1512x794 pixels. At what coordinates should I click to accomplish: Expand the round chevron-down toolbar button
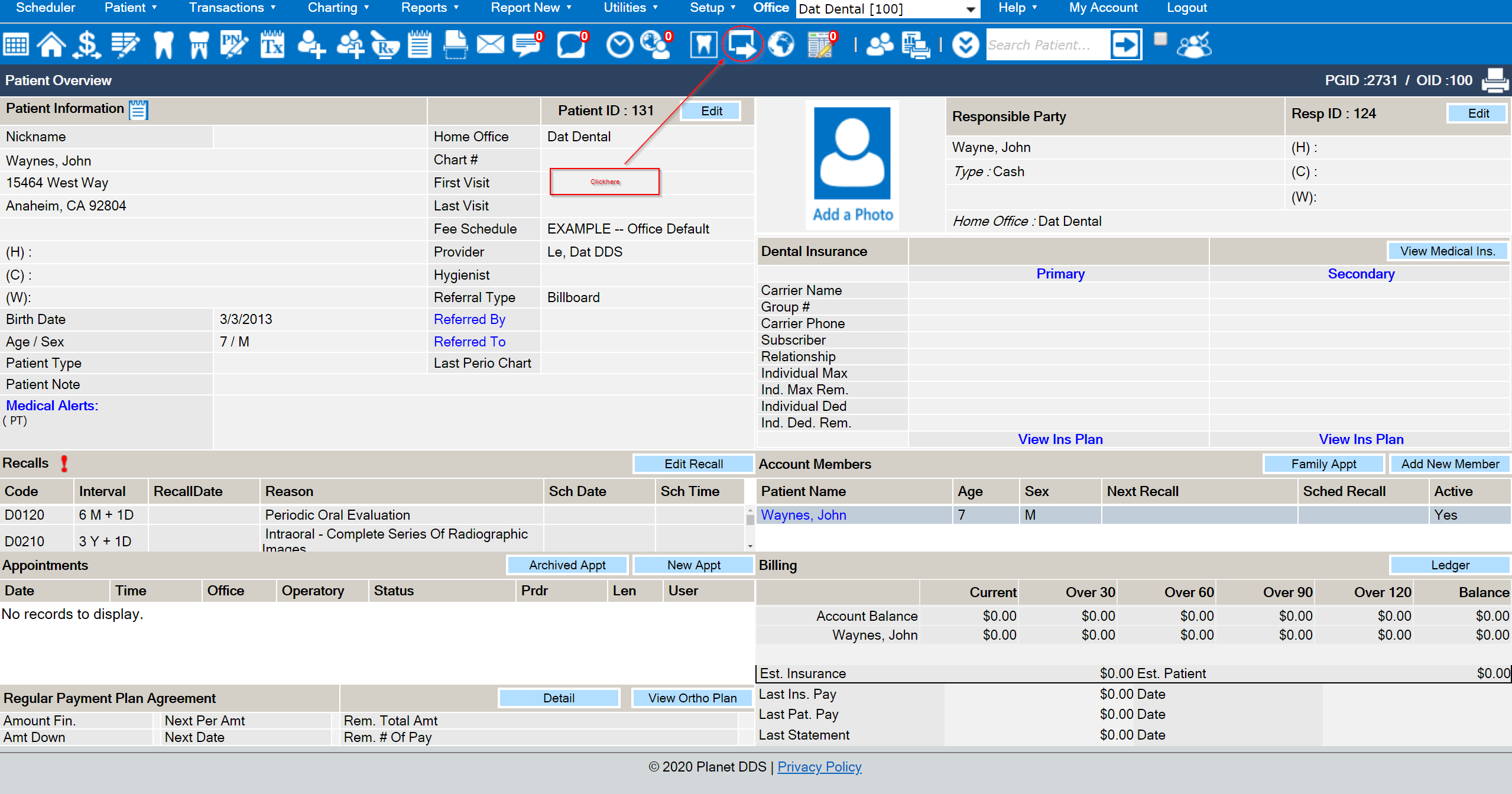[x=965, y=45]
